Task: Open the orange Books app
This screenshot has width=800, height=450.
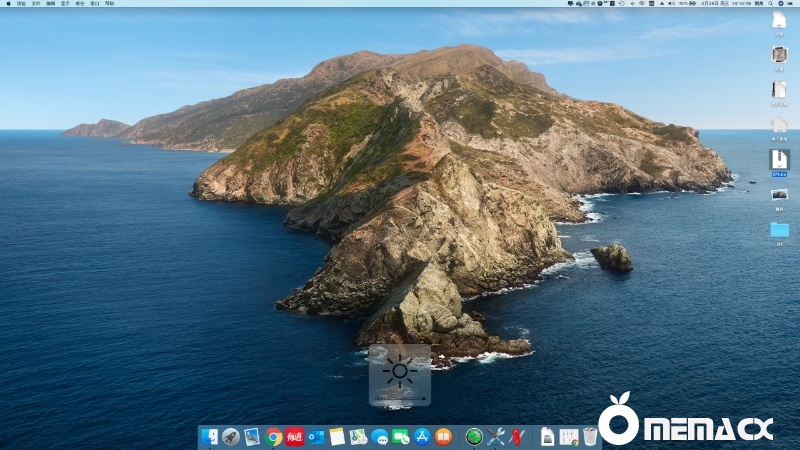Action: coord(444,437)
